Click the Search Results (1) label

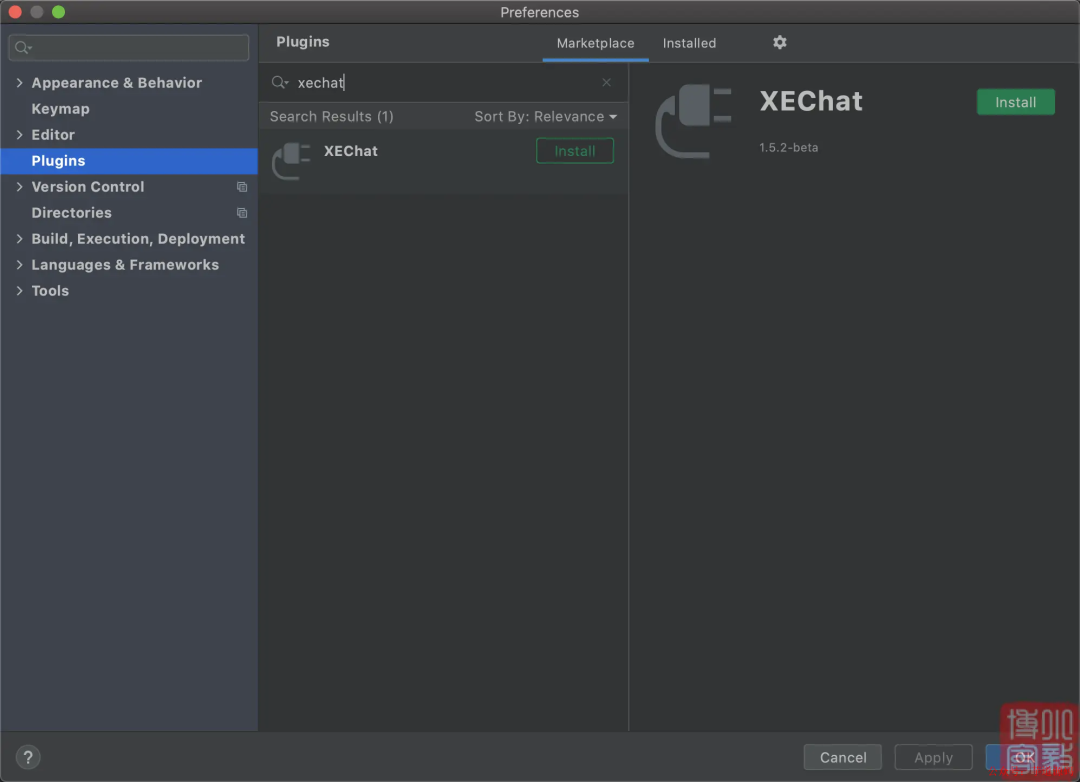331,116
